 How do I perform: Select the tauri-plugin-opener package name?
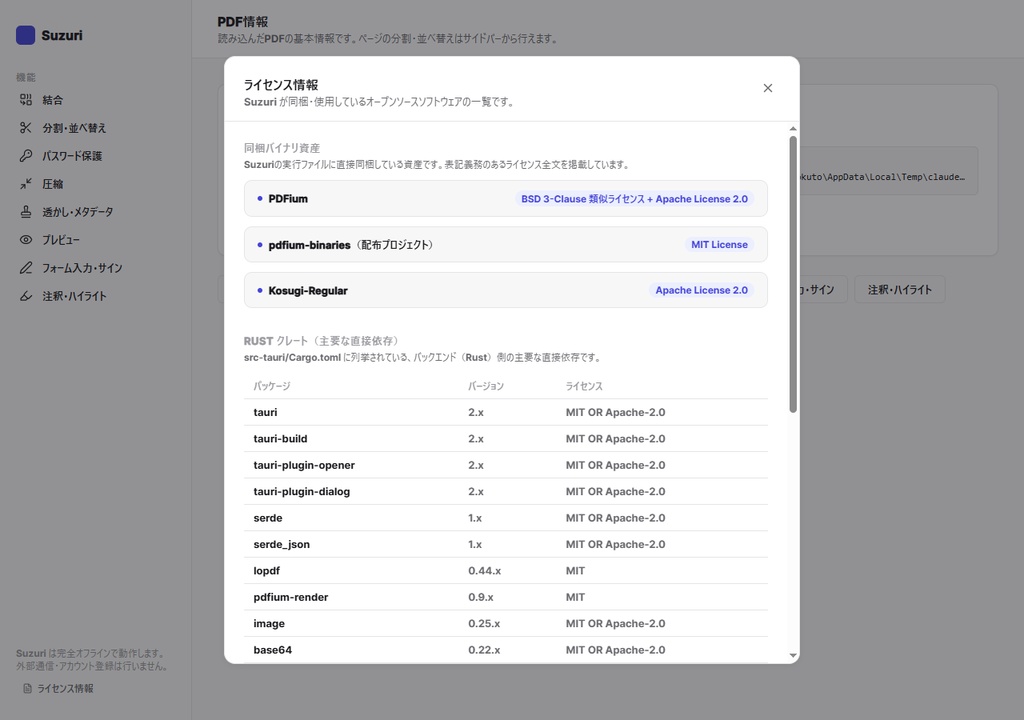(304, 465)
